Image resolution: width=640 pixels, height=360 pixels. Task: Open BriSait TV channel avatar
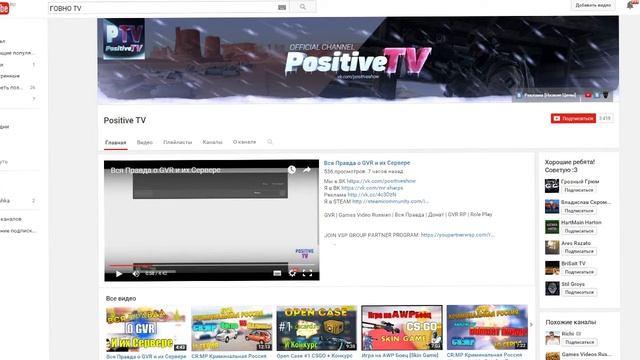pyautogui.click(x=552, y=268)
